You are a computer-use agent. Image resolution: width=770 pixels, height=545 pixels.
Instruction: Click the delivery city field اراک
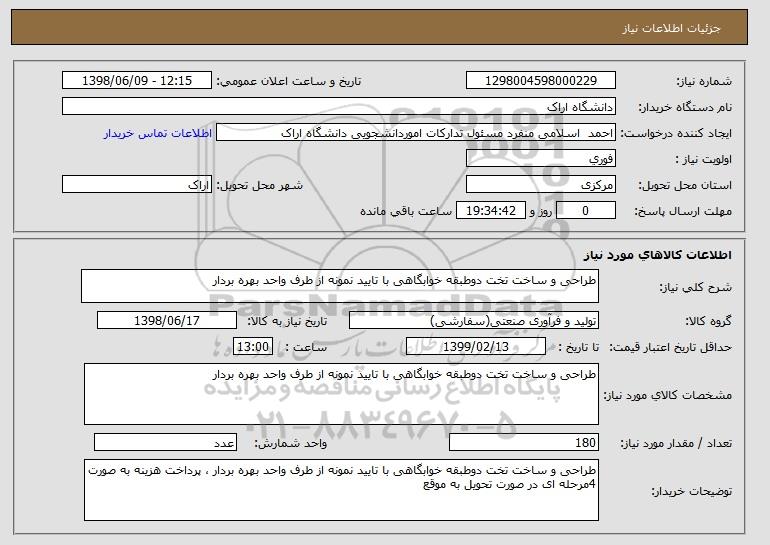pyautogui.click(x=137, y=185)
